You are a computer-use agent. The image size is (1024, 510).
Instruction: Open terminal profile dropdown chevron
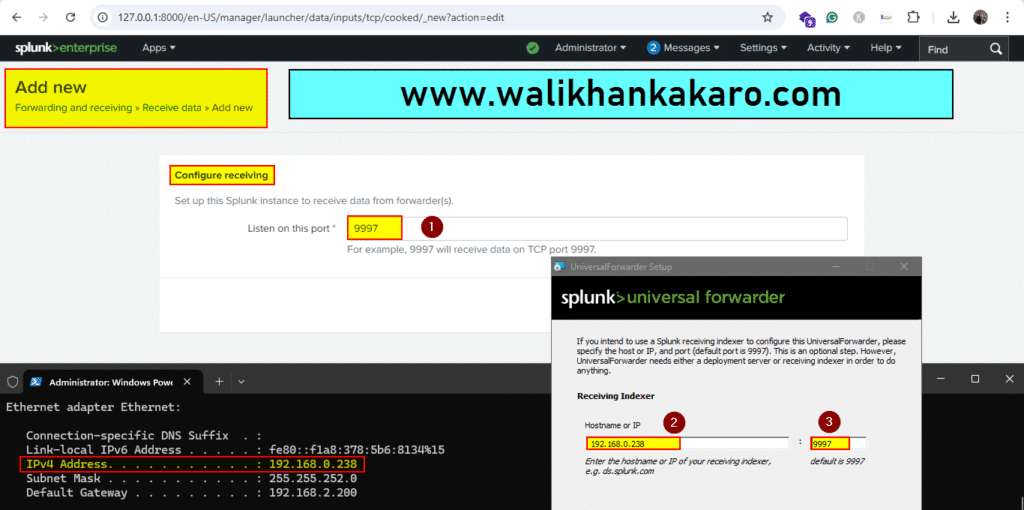coord(241,381)
